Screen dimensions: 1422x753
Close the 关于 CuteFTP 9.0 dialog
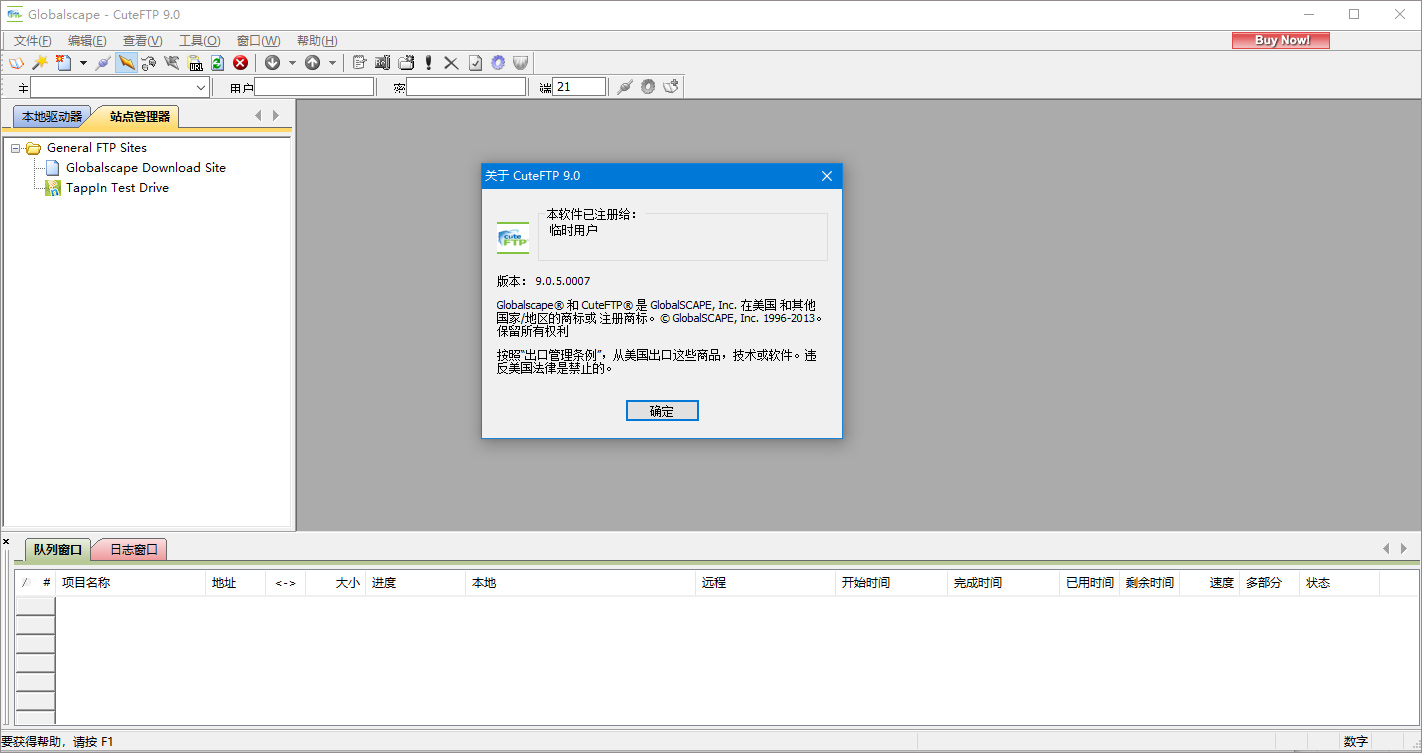point(827,176)
